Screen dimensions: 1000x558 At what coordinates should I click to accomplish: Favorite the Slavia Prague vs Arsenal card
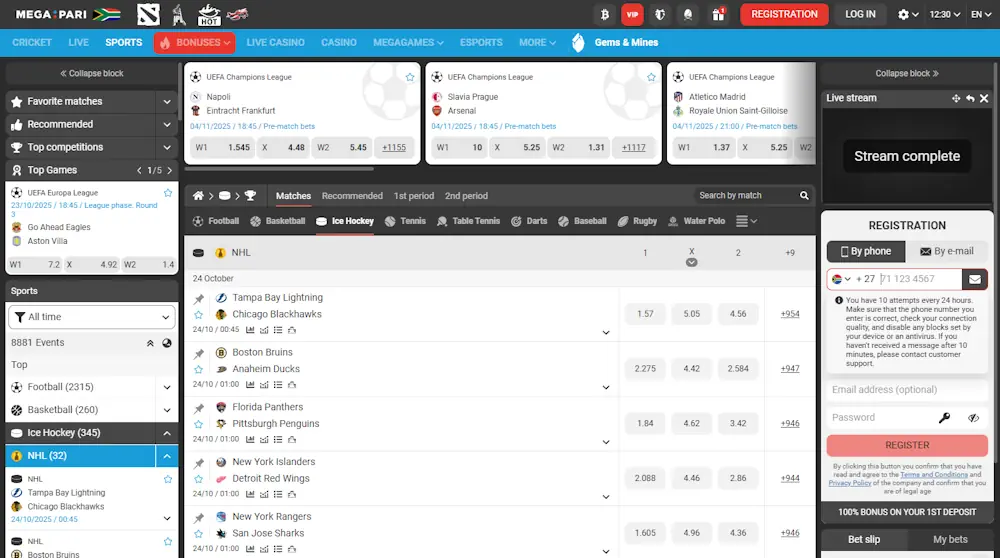(x=651, y=77)
